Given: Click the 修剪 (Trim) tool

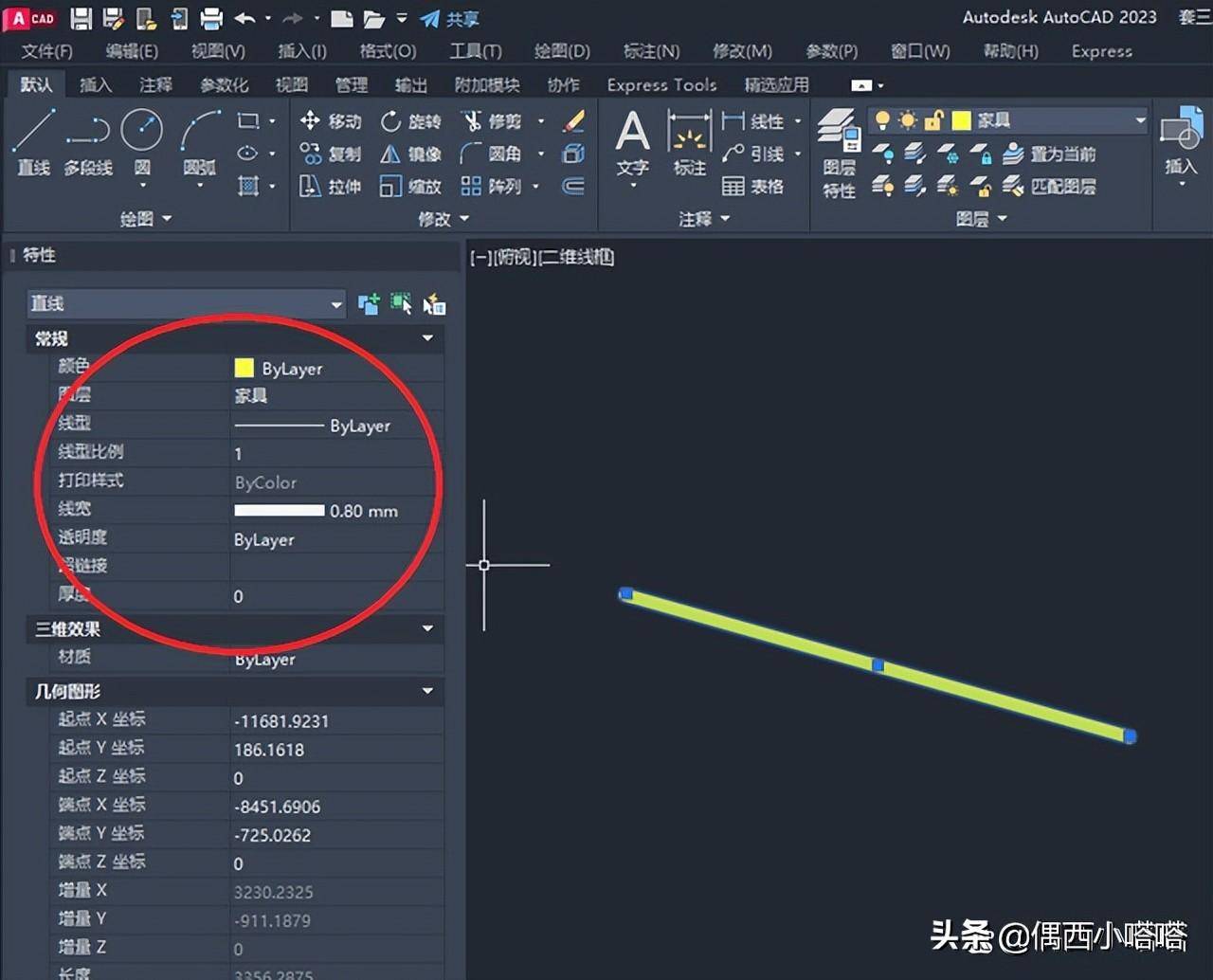Looking at the screenshot, I should (492, 120).
